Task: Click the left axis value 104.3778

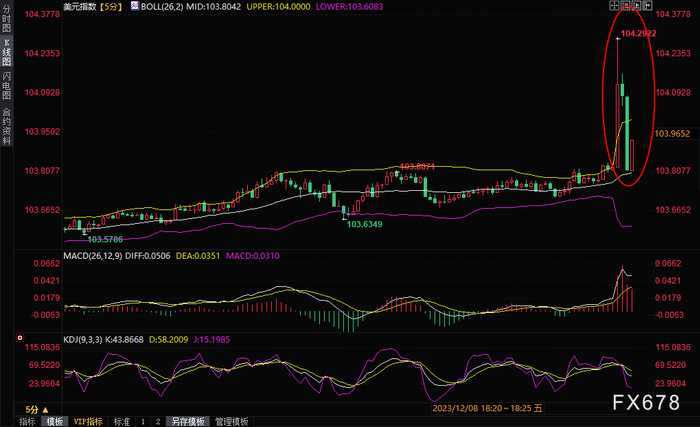Action: [x=42, y=14]
